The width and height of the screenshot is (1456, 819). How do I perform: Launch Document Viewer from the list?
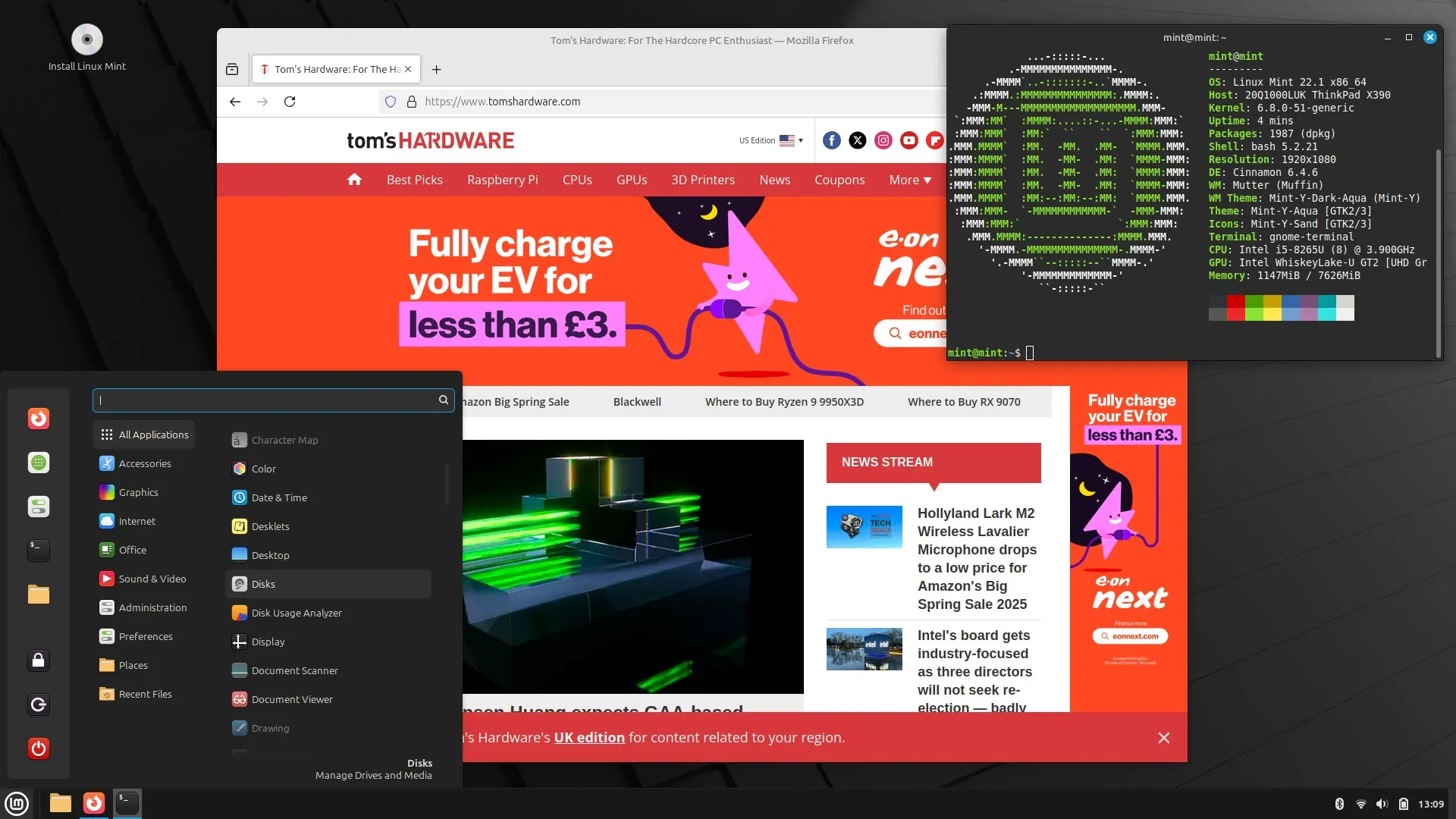point(328,699)
